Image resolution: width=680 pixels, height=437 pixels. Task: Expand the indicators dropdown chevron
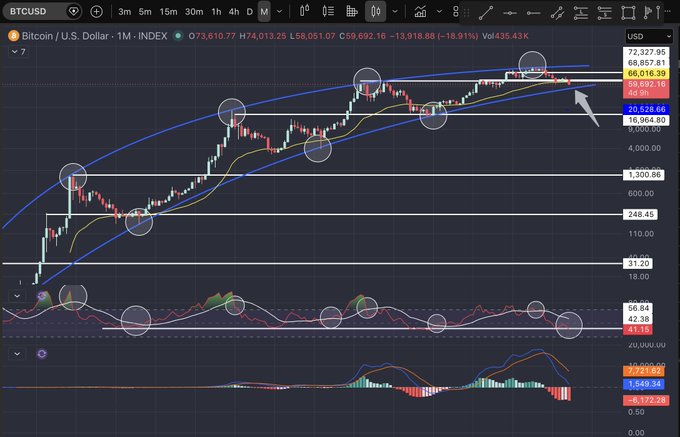[x=439, y=11]
